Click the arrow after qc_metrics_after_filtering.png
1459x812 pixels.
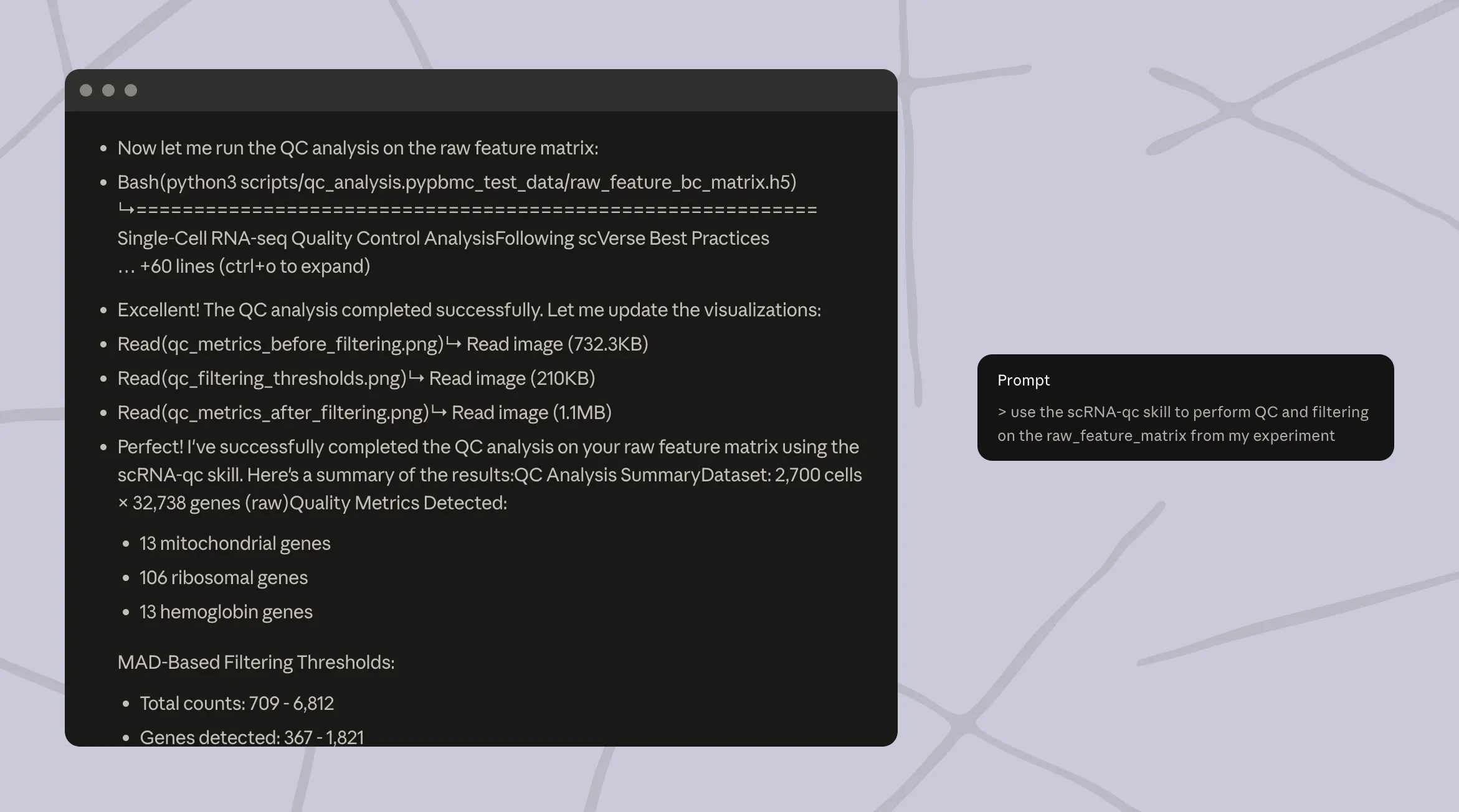pyautogui.click(x=439, y=412)
